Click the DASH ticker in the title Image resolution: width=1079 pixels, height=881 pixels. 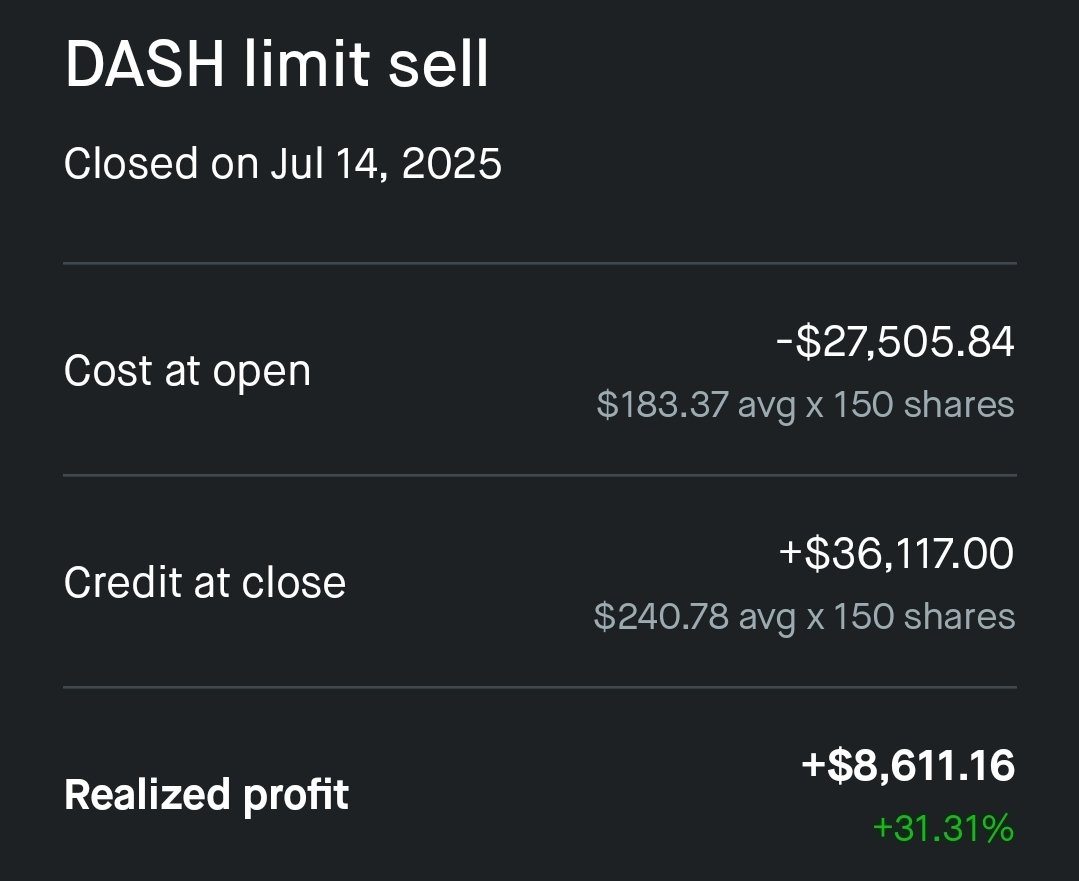pos(145,63)
